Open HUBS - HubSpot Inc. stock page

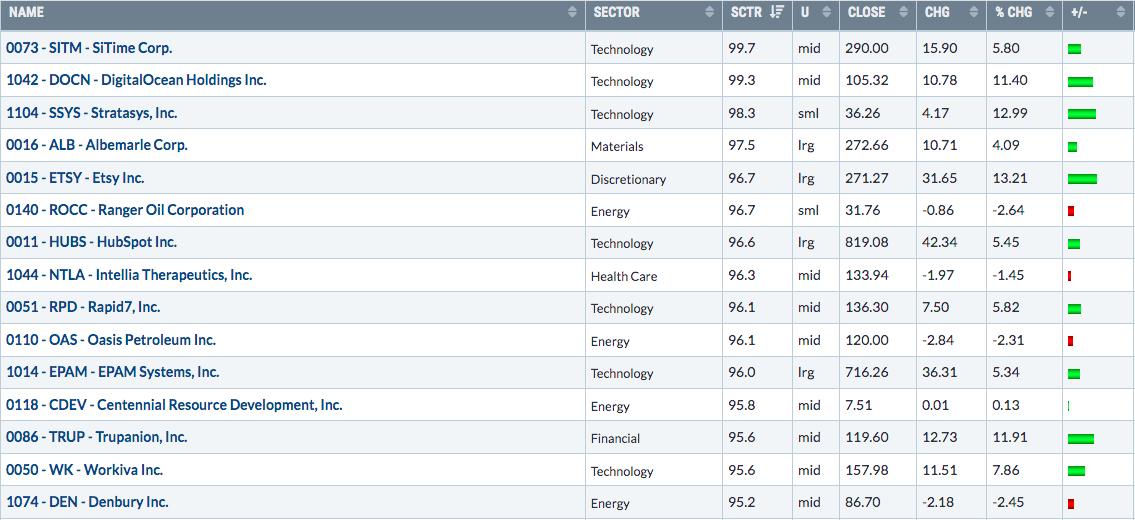pyautogui.click(x=91, y=242)
